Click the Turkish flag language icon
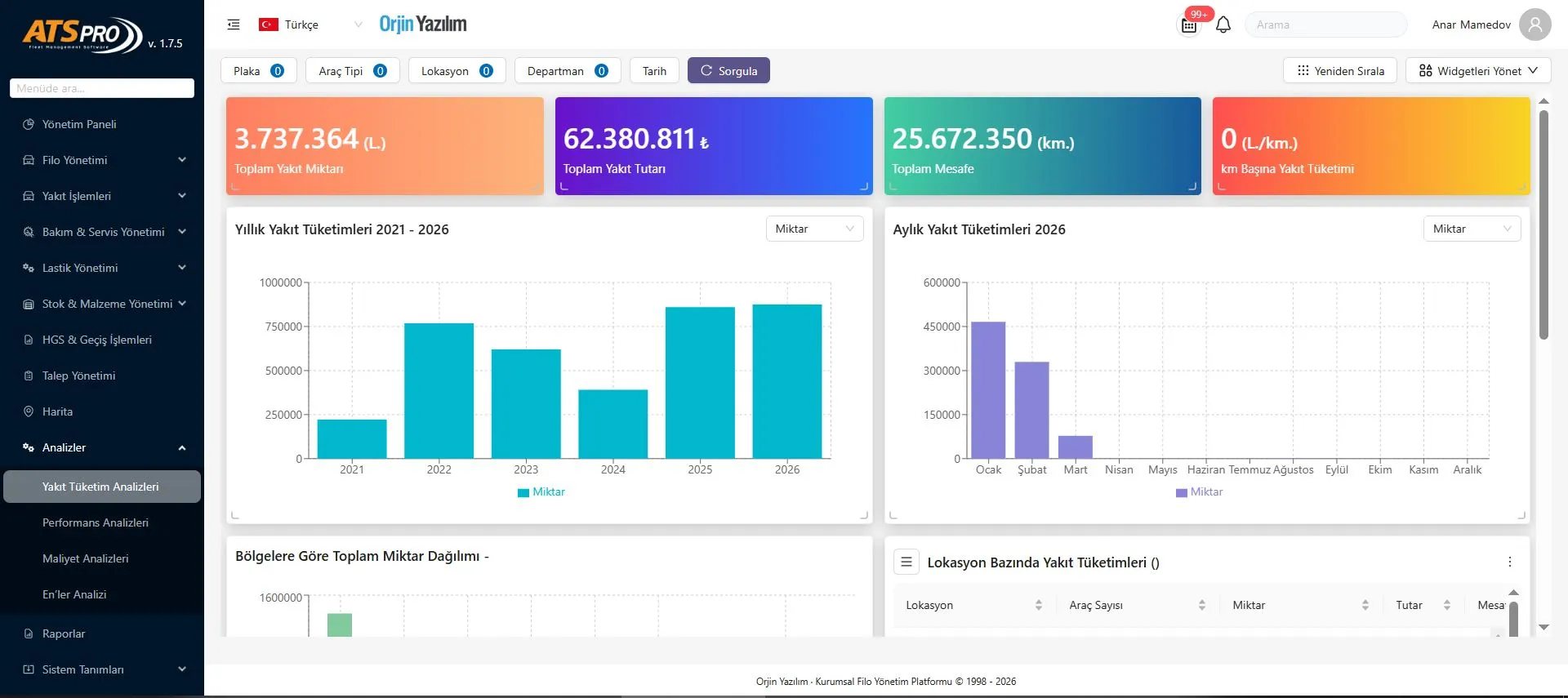Image resolution: width=1568 pixels, height=698 pixels. pos(268,24)
